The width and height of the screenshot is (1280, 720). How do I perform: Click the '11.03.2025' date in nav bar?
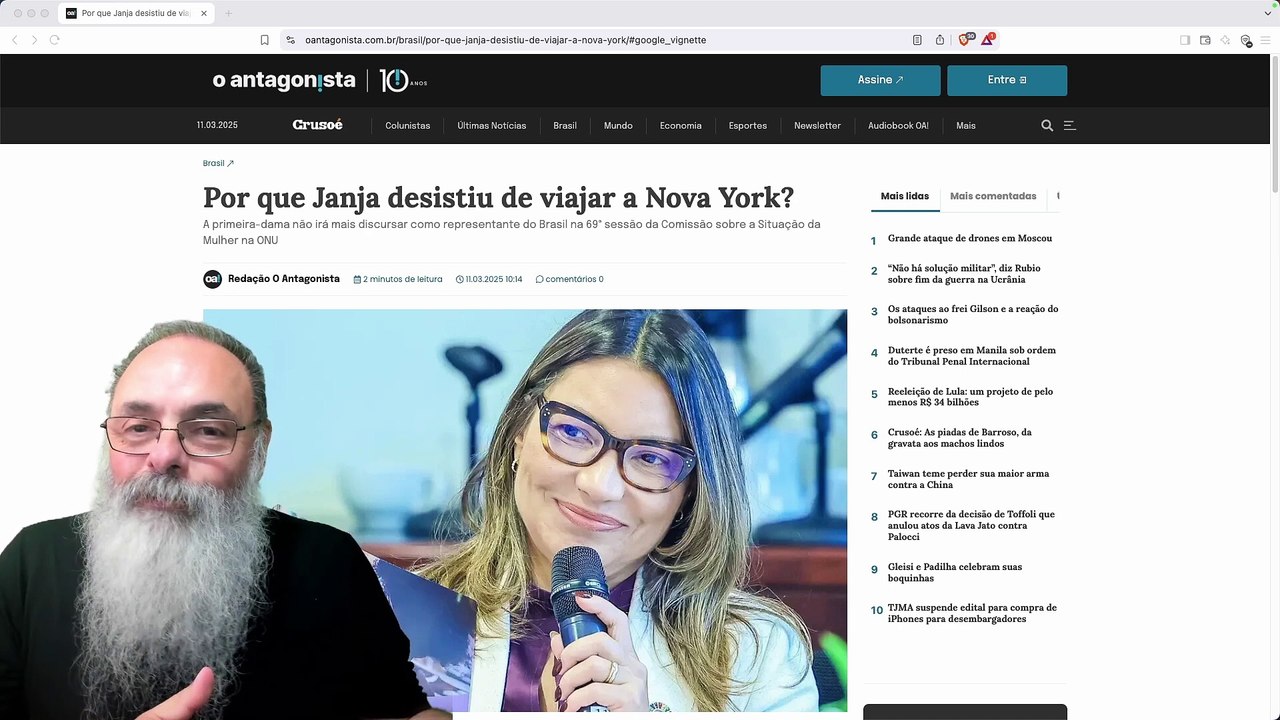pos(217,125)
